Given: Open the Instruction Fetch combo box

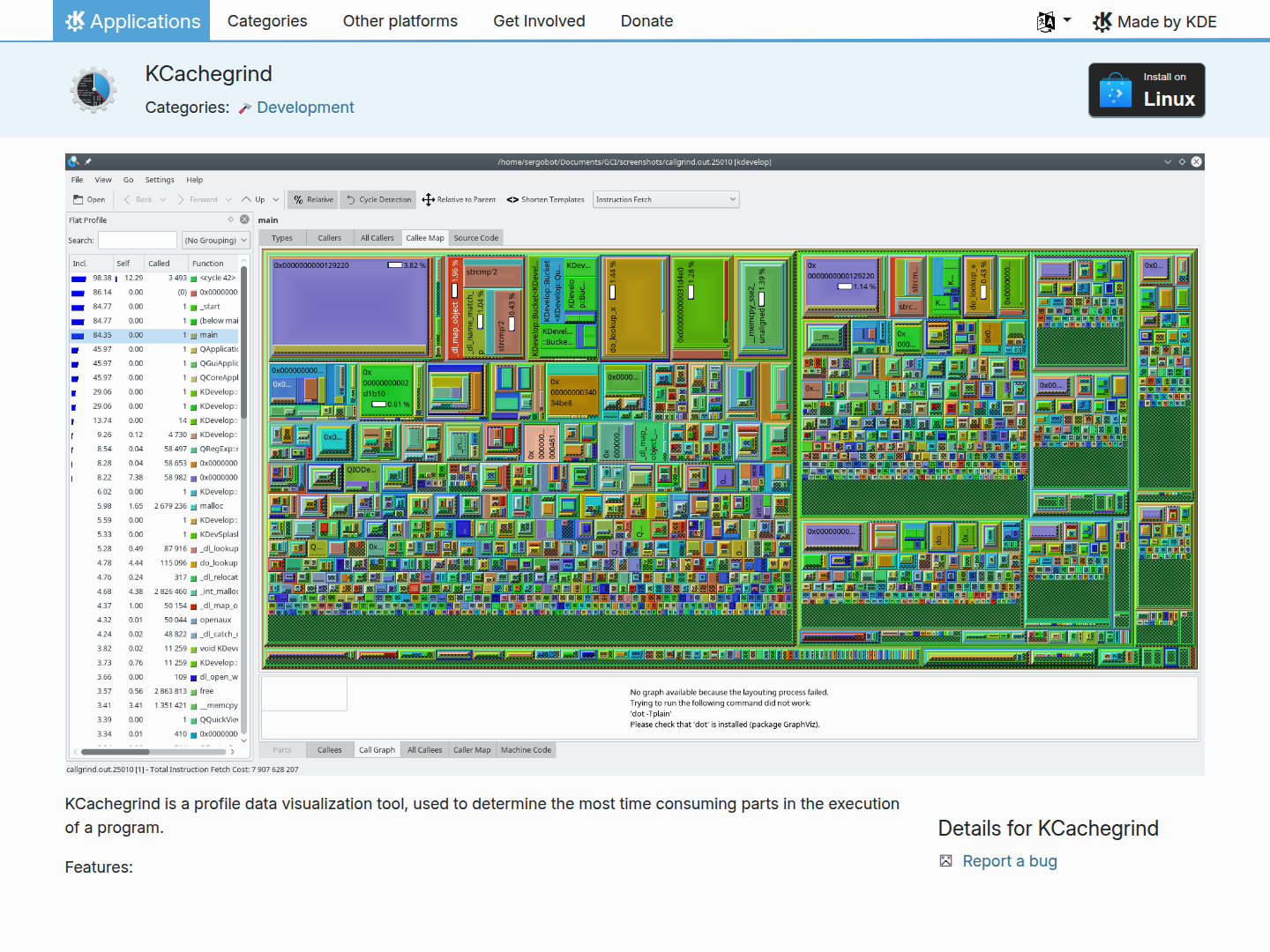Looking at the screenshot, I should pyautogui.click(x=666, y=199).
